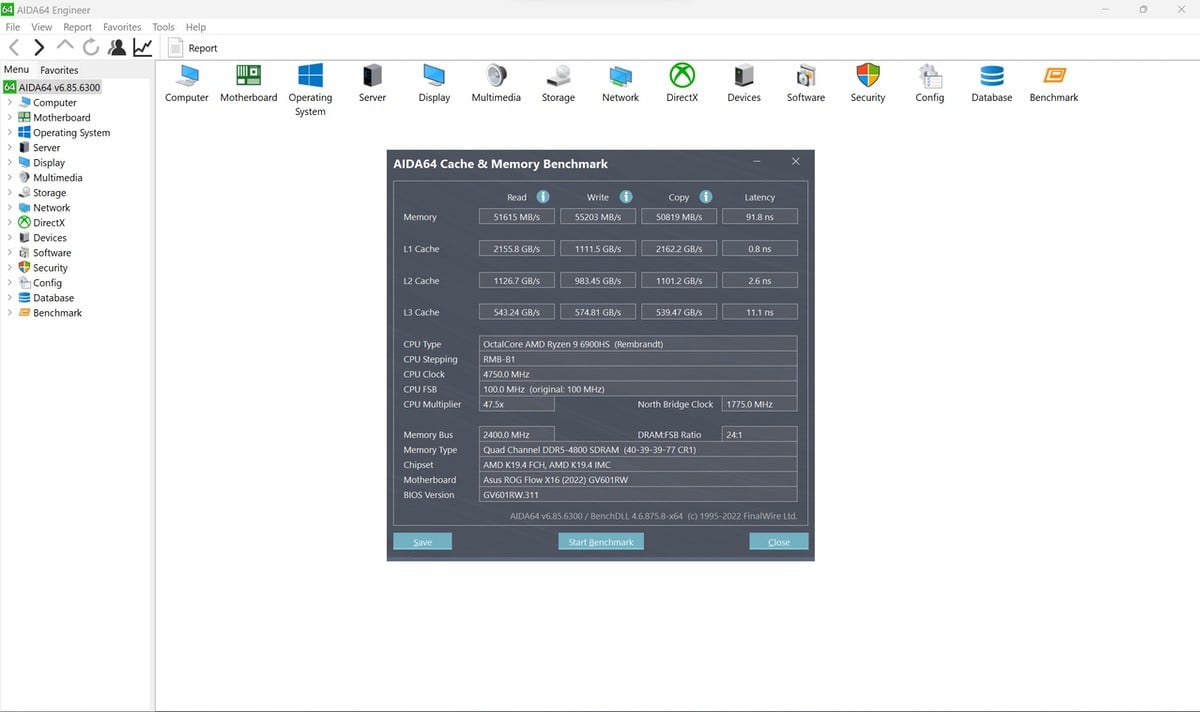Expand the Network tree node
The height and width of the screenshot is (712, 1200).
click(10, 207)
